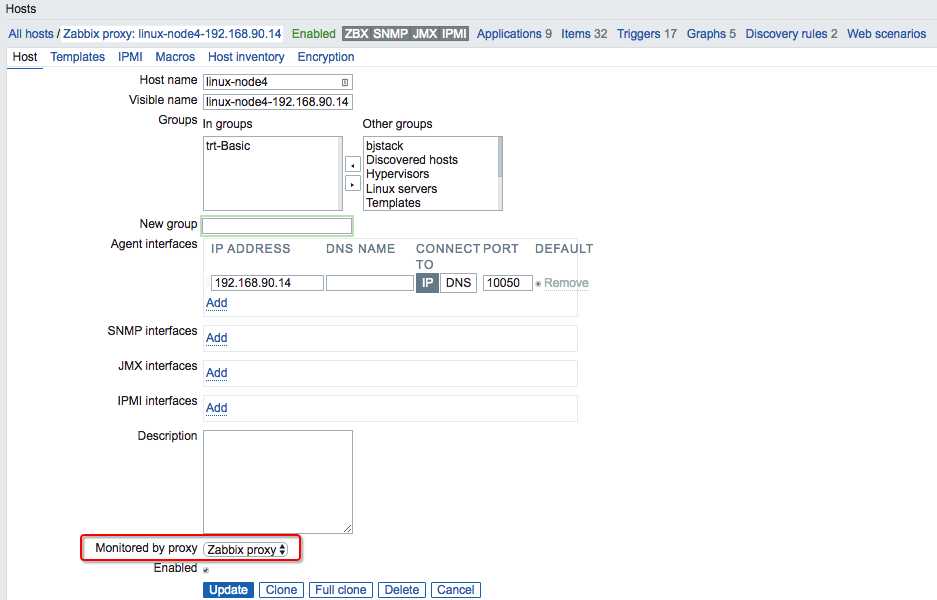The image size is (937, 600).
Task: Click the Cancel button
Action: coord(455,590)
